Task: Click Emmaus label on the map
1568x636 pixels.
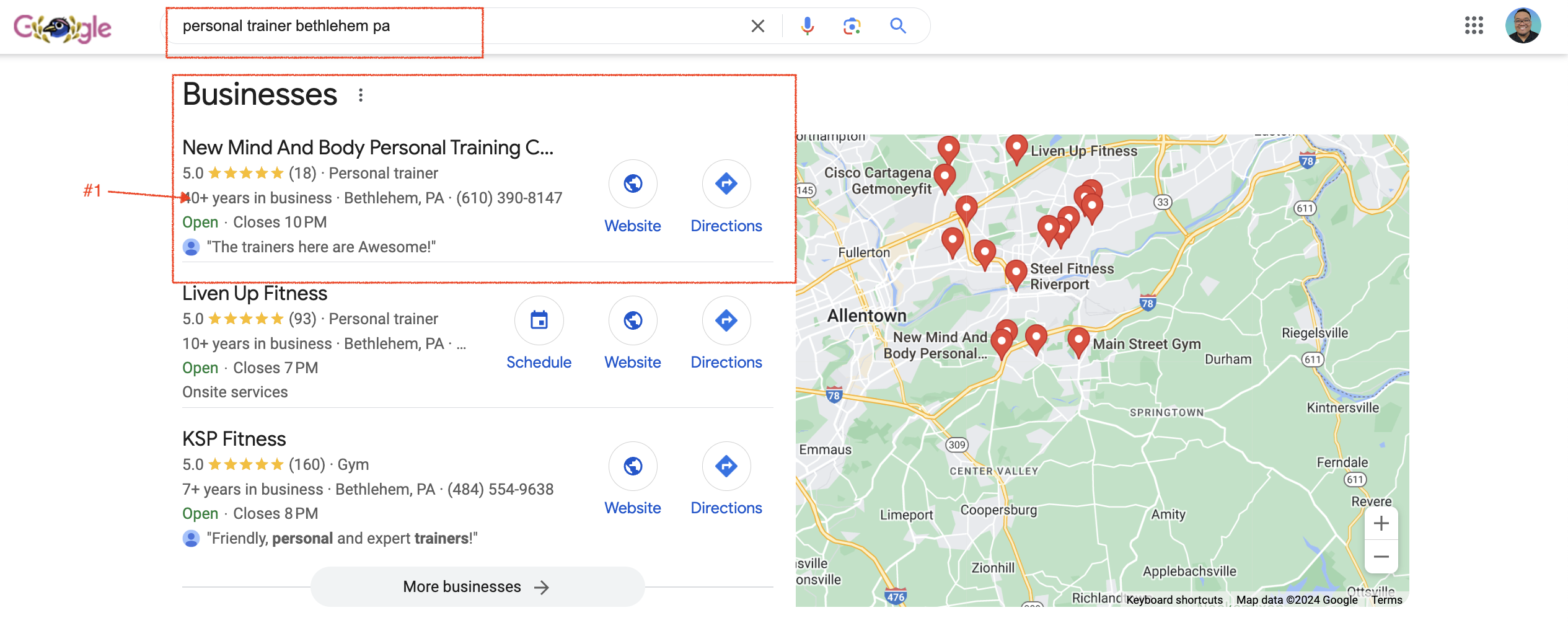Action: pyautogui.click(x=826, y=449)
